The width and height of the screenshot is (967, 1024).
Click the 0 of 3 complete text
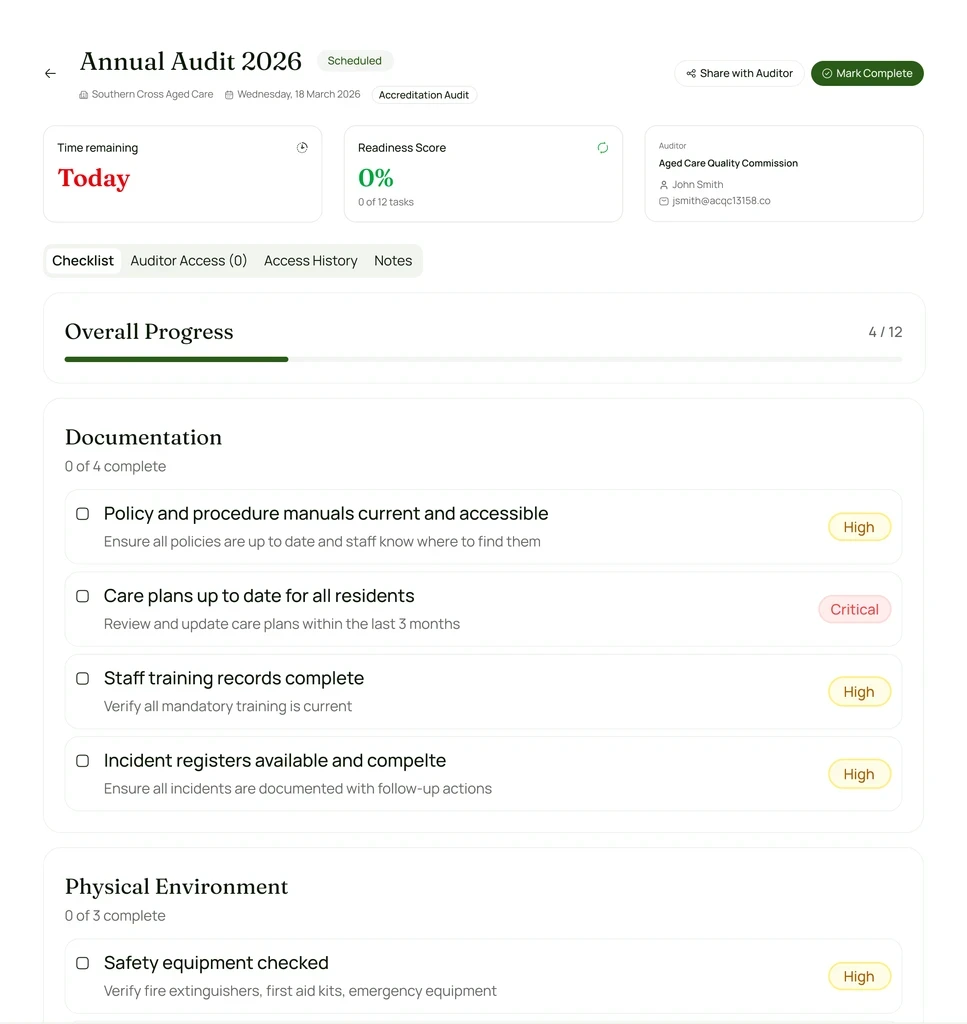coord(115,916)
